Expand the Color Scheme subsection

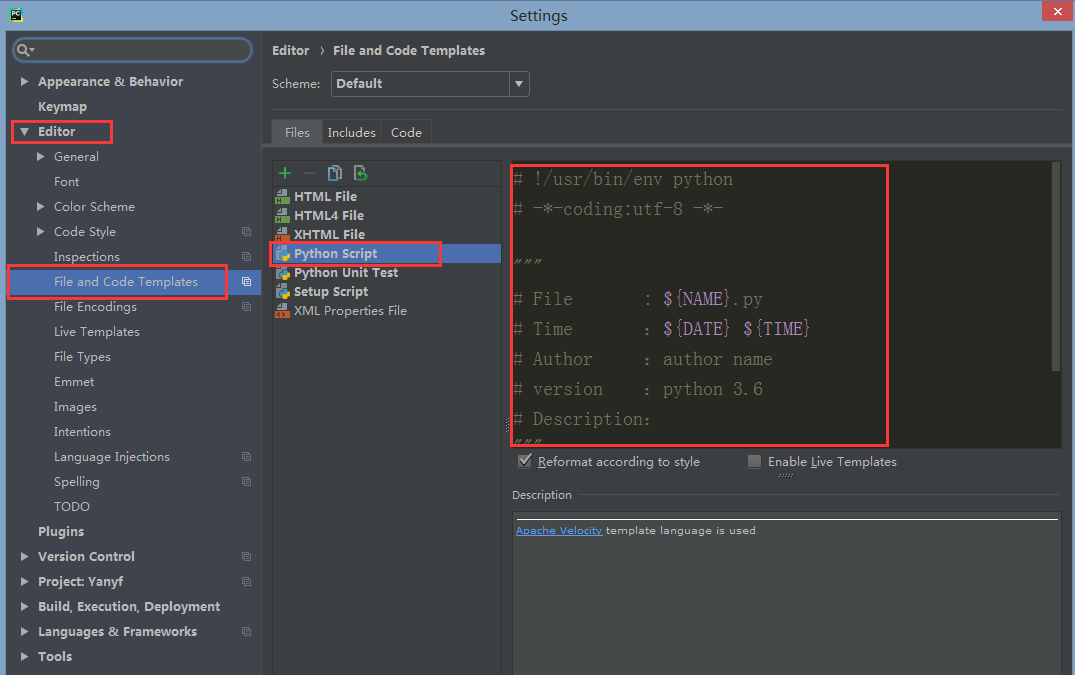(40, 206)
